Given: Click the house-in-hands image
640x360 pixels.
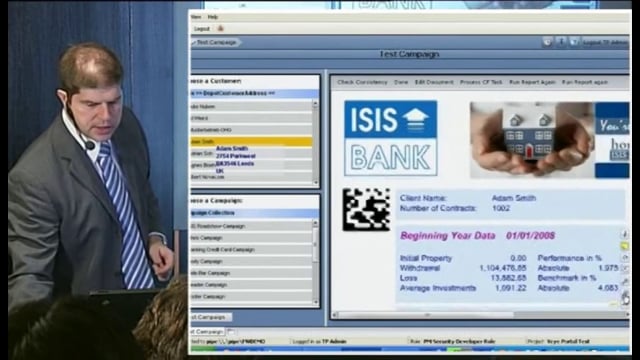Looking at the screenshot, I should 532,140.
